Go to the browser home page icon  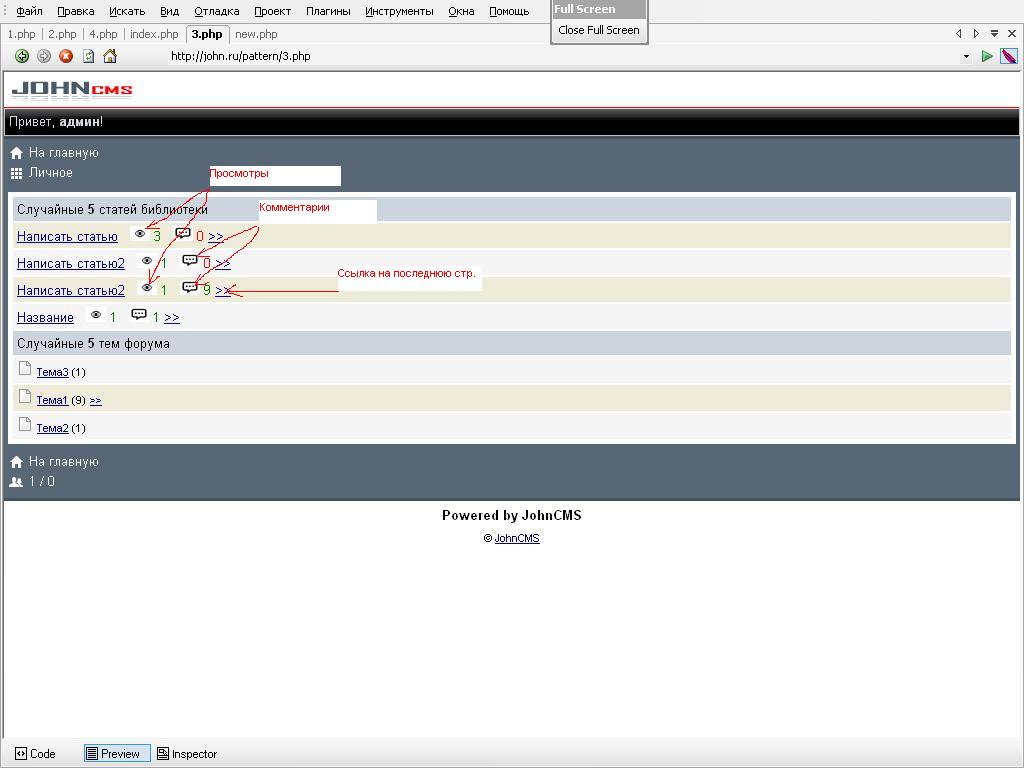tap(110, 56)
